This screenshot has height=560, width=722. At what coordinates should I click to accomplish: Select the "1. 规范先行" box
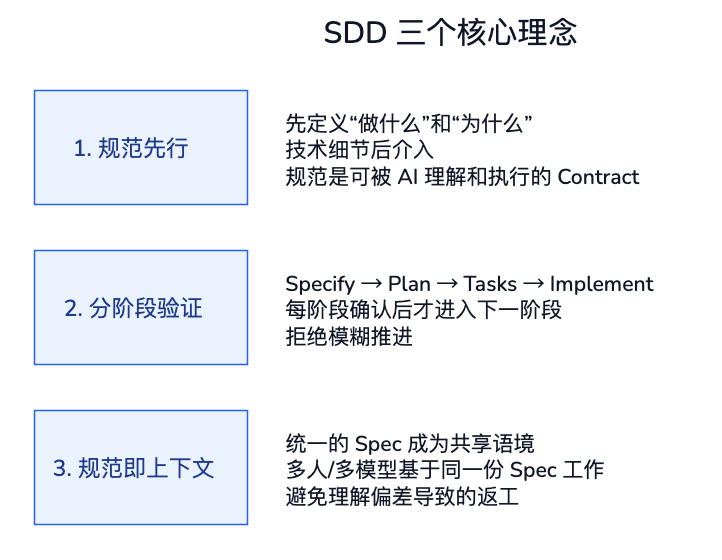coord(141,148)
